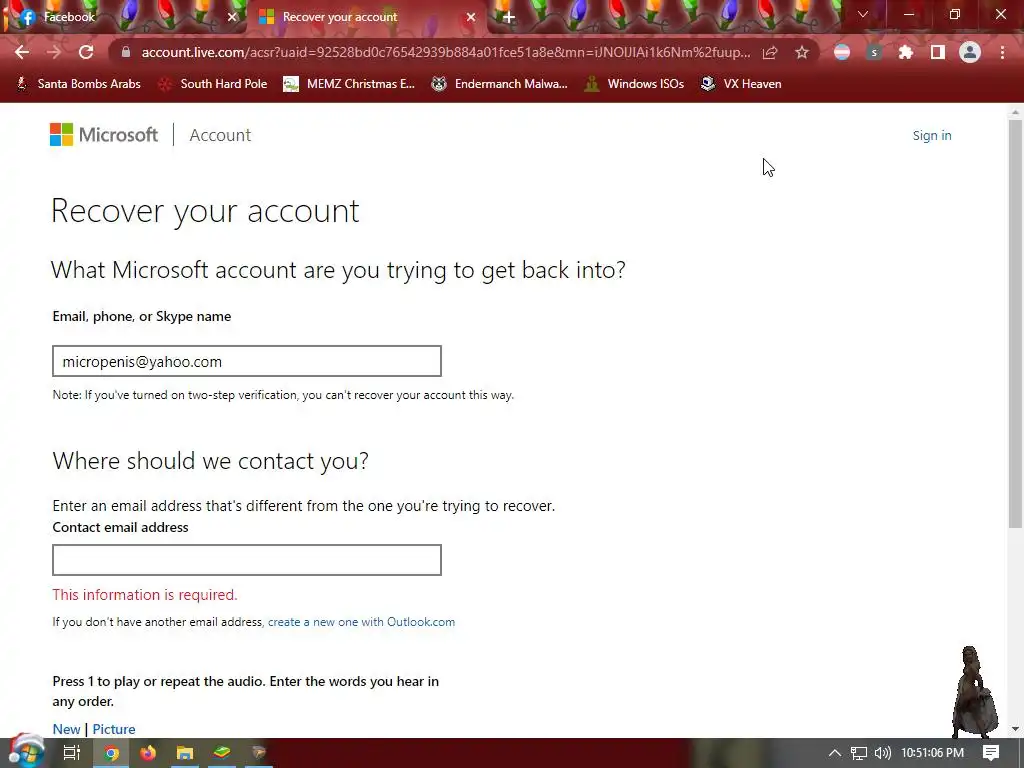1024x768 pixels.
Task: Open the Santa Bombs Arabs bookmark
Action: pyautogui.click(x=78, y=84)
